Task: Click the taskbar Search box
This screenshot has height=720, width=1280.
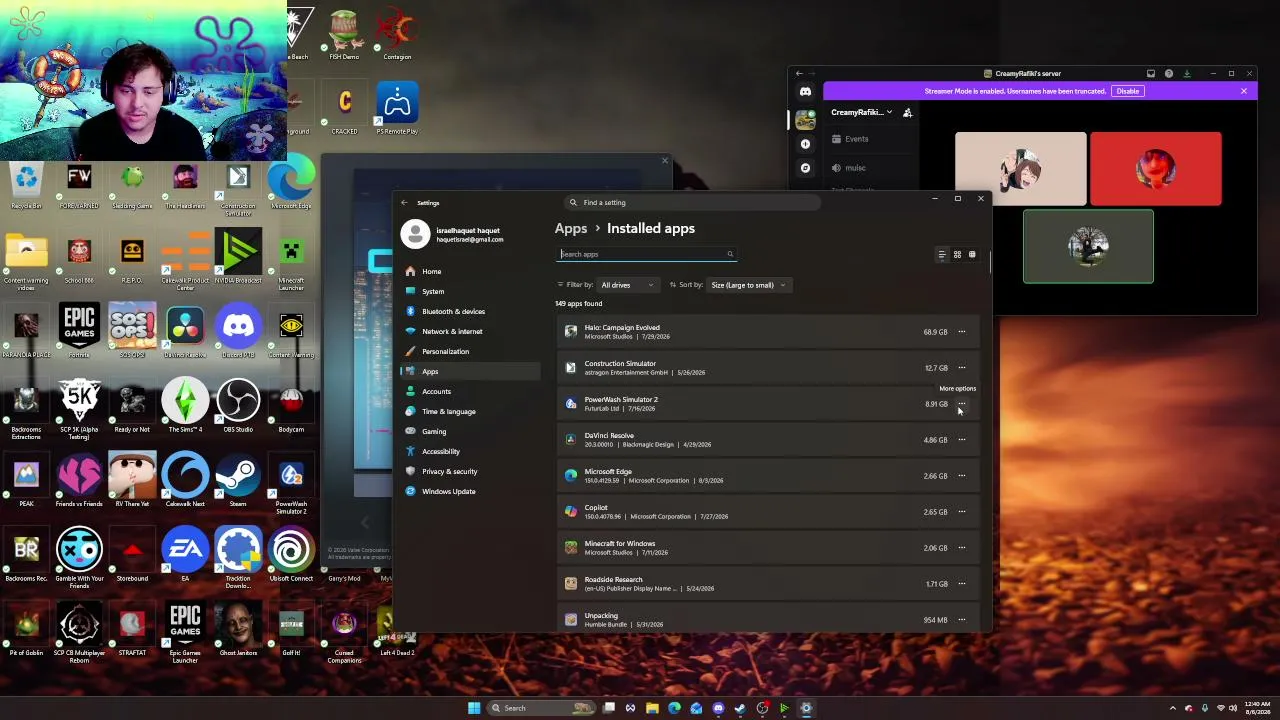Action: point(543,708)
